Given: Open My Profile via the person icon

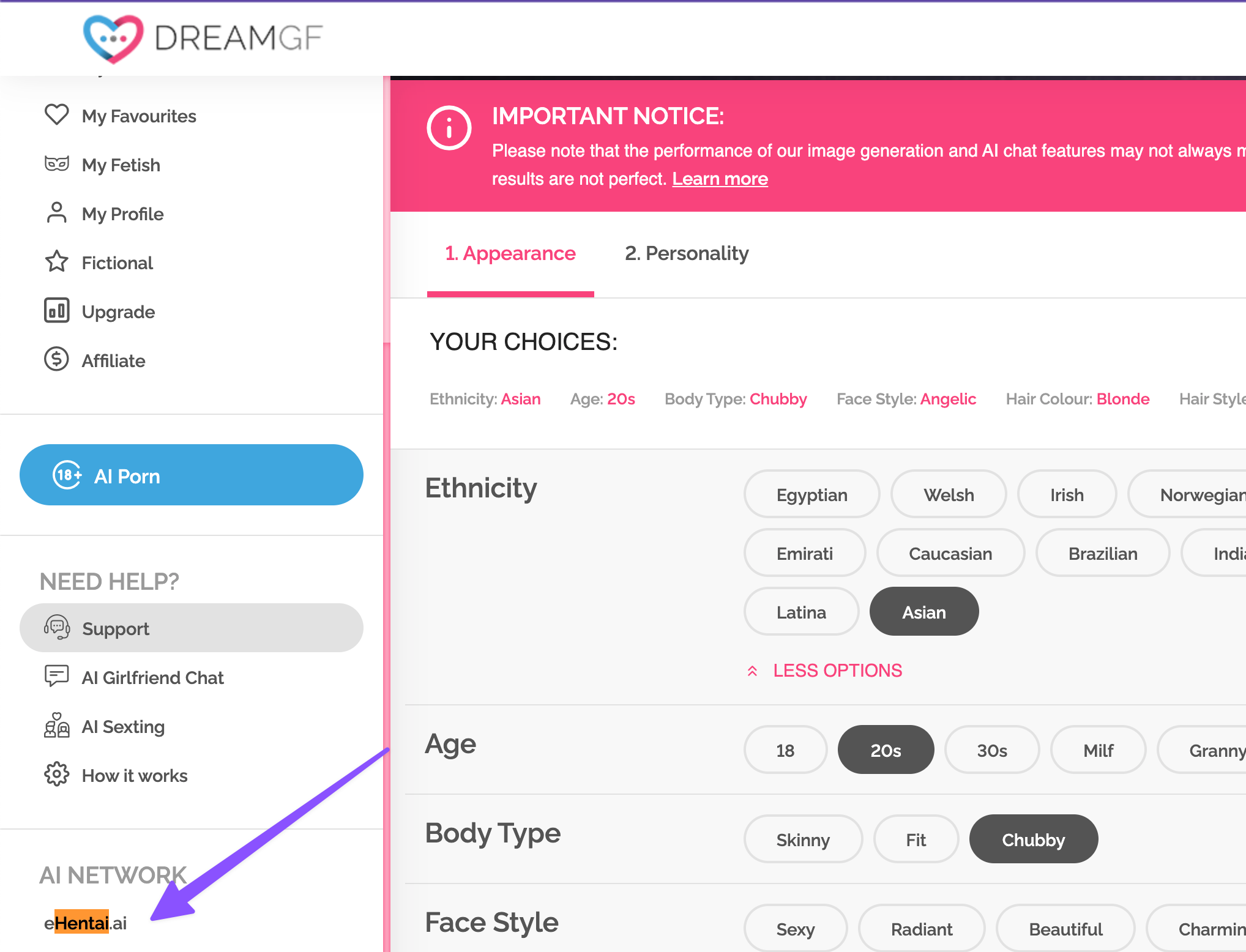Looking at the screenshot, I should coord(57,213).
